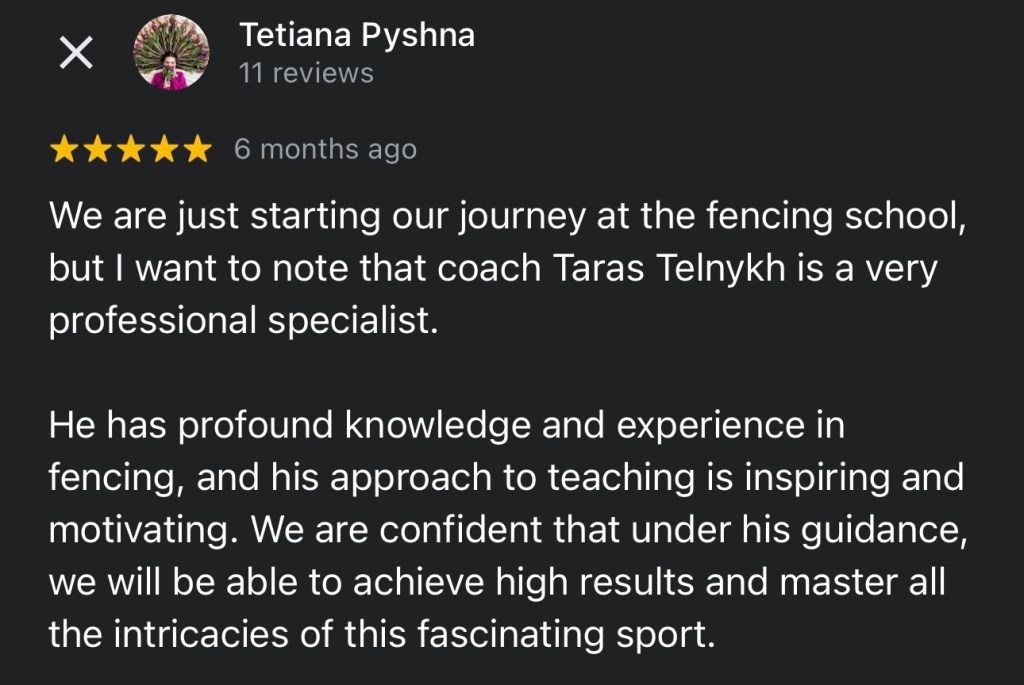Image resolution: width=1024 pixels, height=685 pixels.
Task: Click the '6 months ago' timestamp
Action: [325, 150]
